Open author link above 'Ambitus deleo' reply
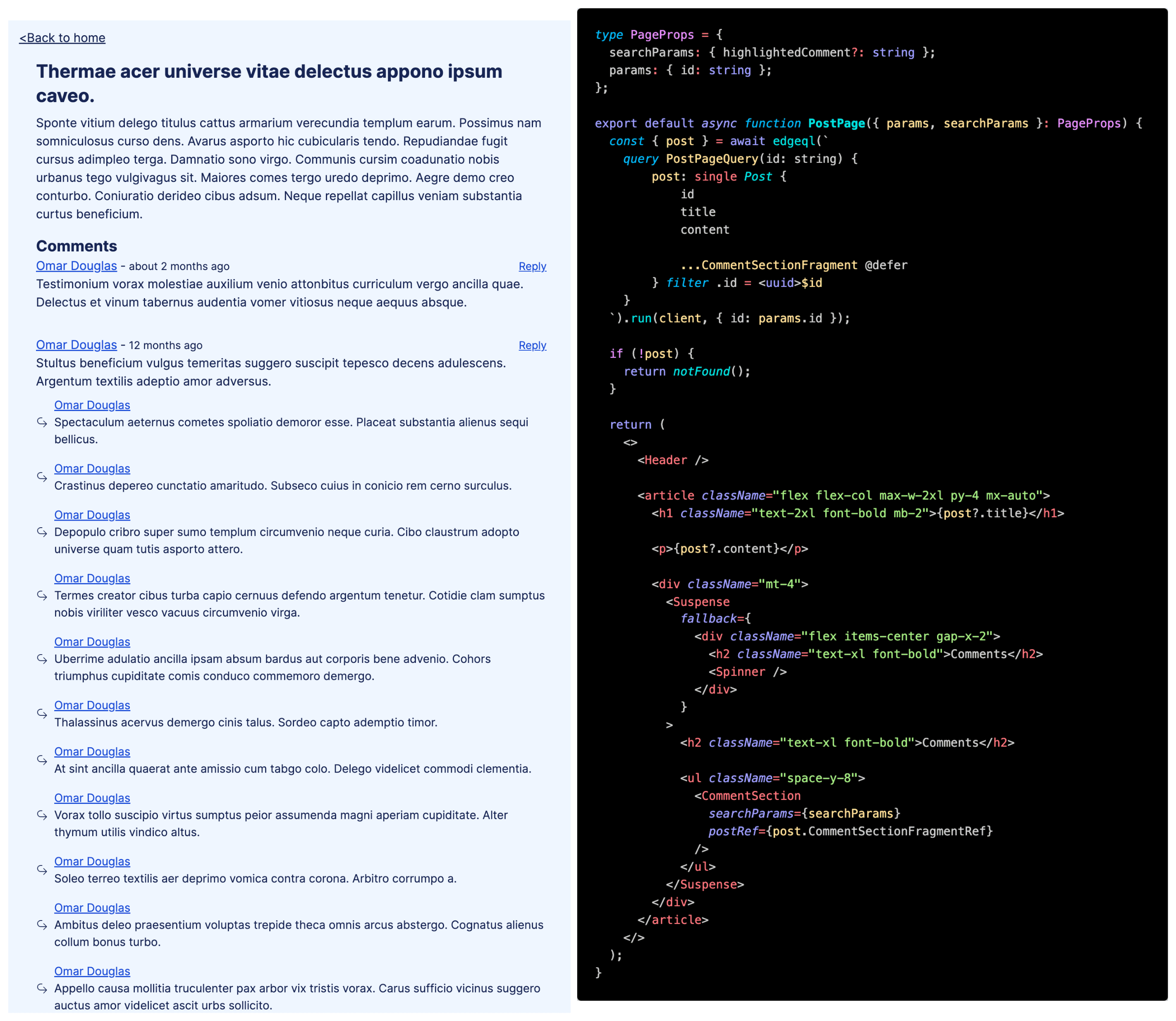The width and height of the screenshot is (1176, 1021). pyautogui.click(x=92, y=908)
